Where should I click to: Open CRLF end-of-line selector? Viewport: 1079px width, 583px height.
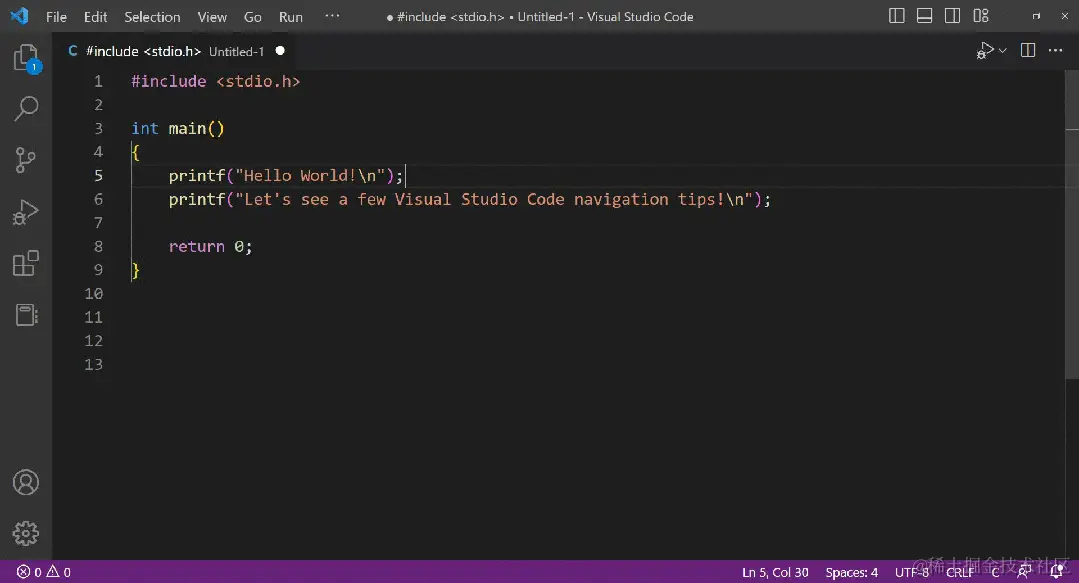pos(960,573)
